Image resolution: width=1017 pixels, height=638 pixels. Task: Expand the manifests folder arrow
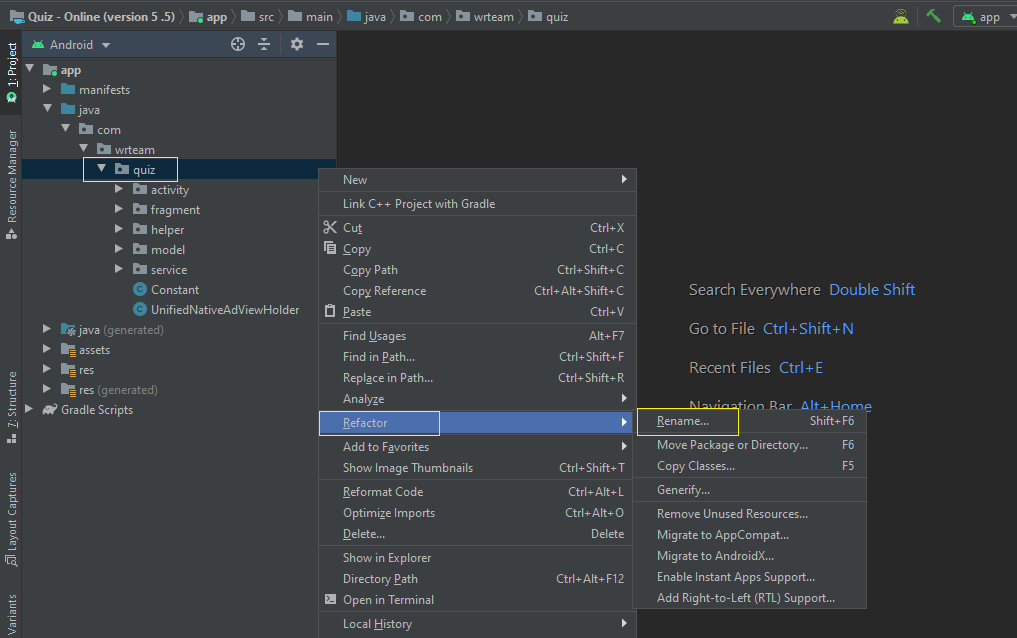[47, 89]
